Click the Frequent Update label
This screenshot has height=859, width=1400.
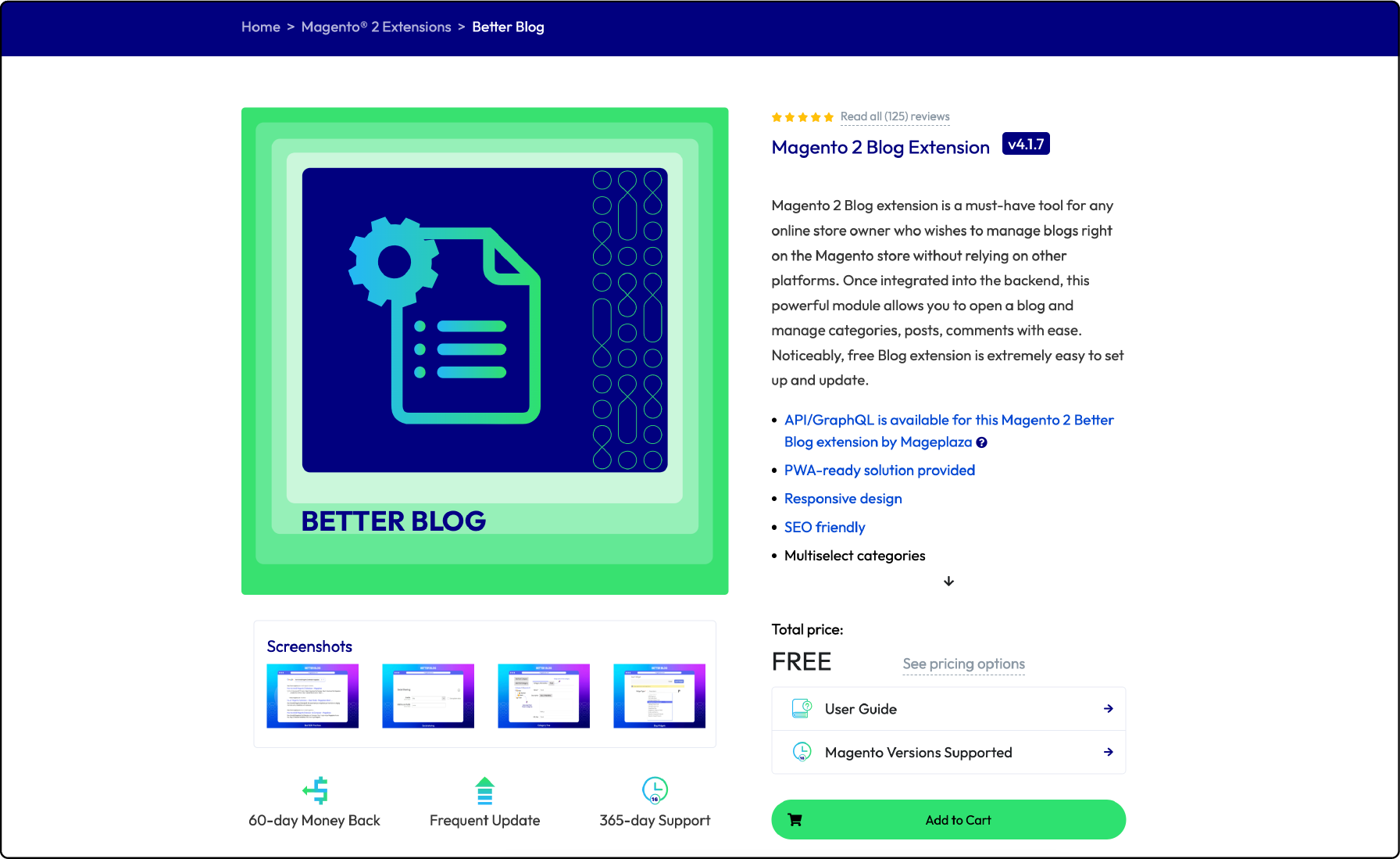(484, 821)
